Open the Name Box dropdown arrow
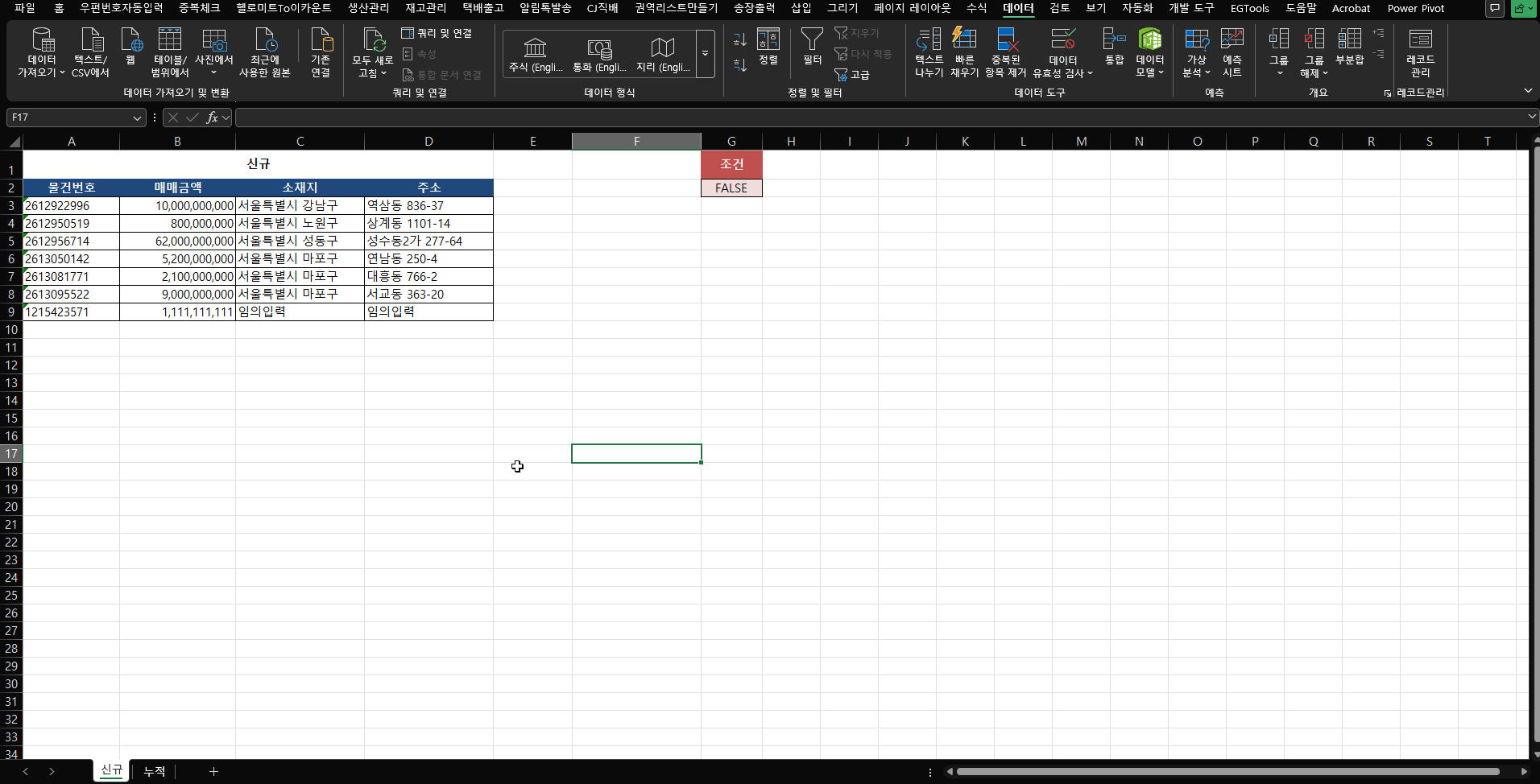The height and width of the screenshot is (784, 1540). pyautogui.click(x=137, y=118)
